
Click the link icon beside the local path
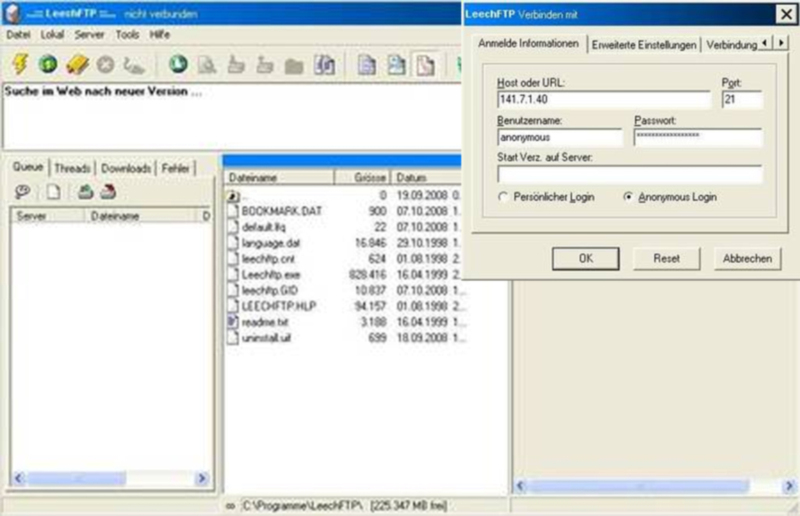tap(231, 506)
